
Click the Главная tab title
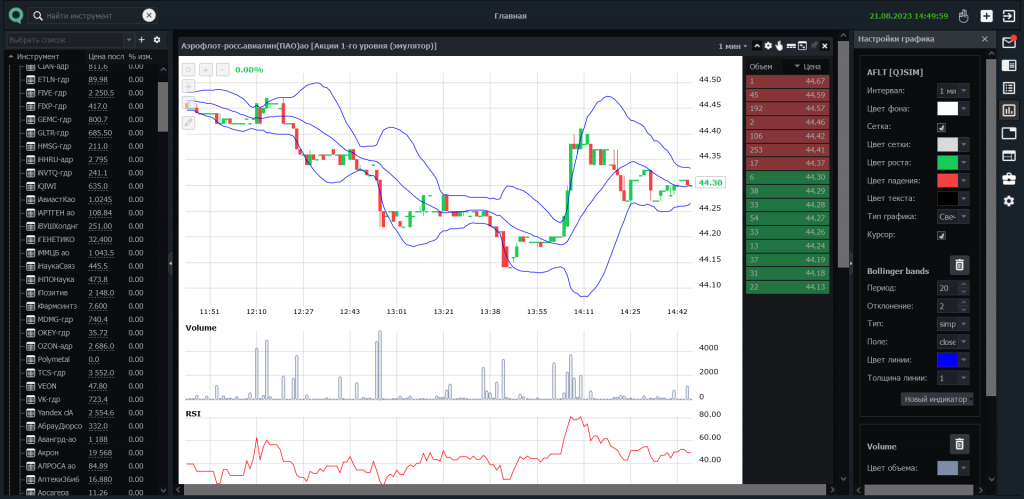point(511,16)
